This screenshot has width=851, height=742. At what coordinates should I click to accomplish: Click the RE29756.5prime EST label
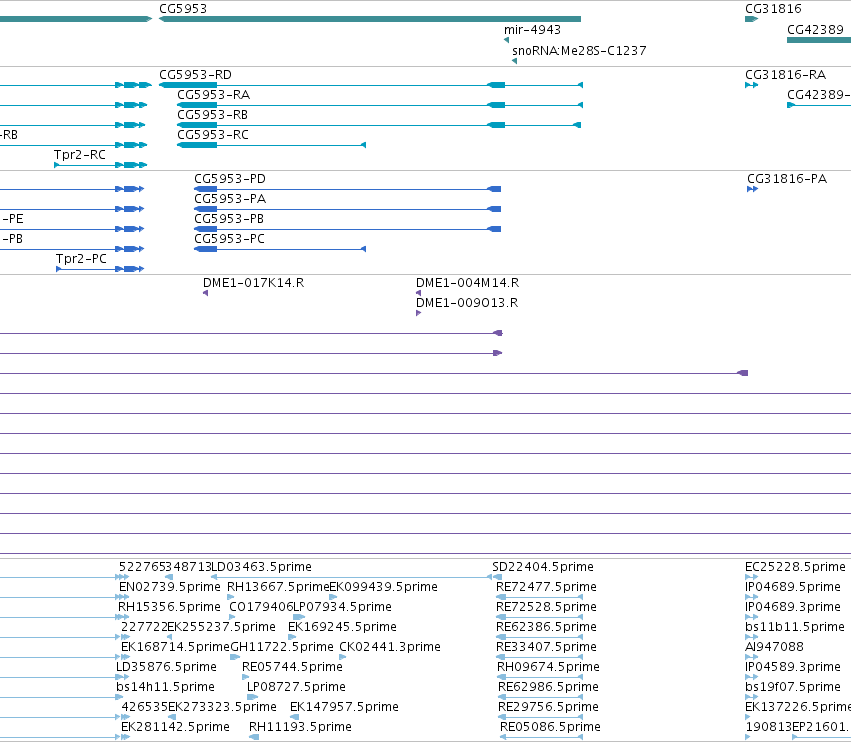coord(548,707)
